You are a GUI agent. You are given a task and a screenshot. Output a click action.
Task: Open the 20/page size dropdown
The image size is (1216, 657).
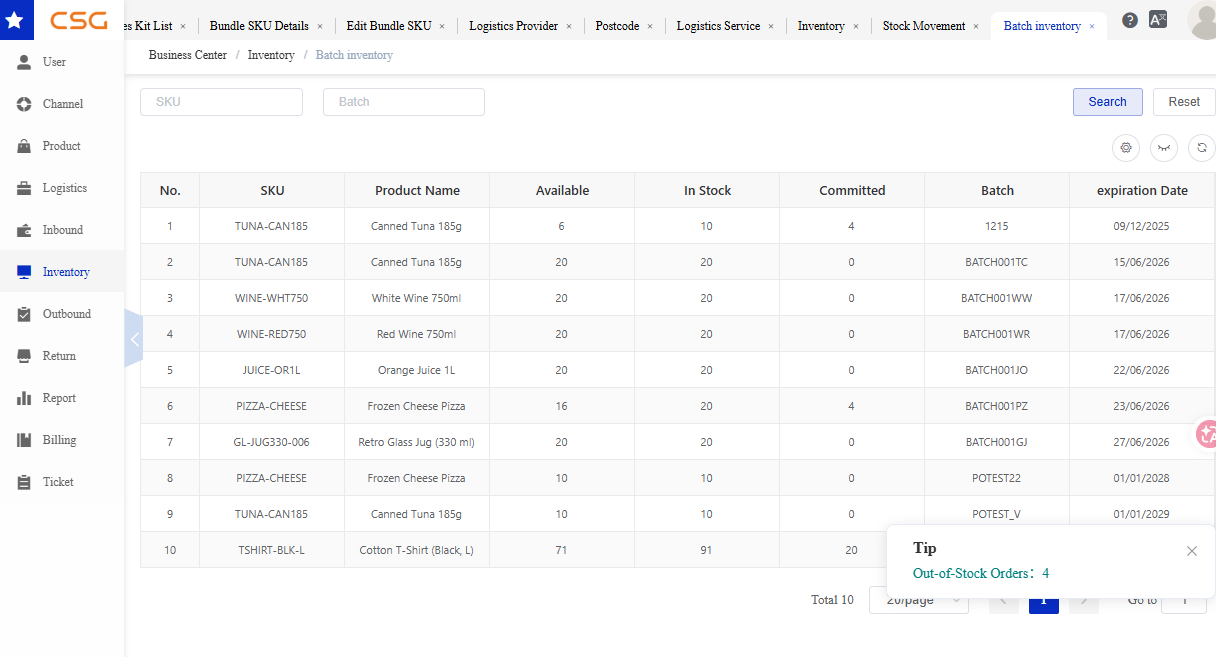[919, 600]
